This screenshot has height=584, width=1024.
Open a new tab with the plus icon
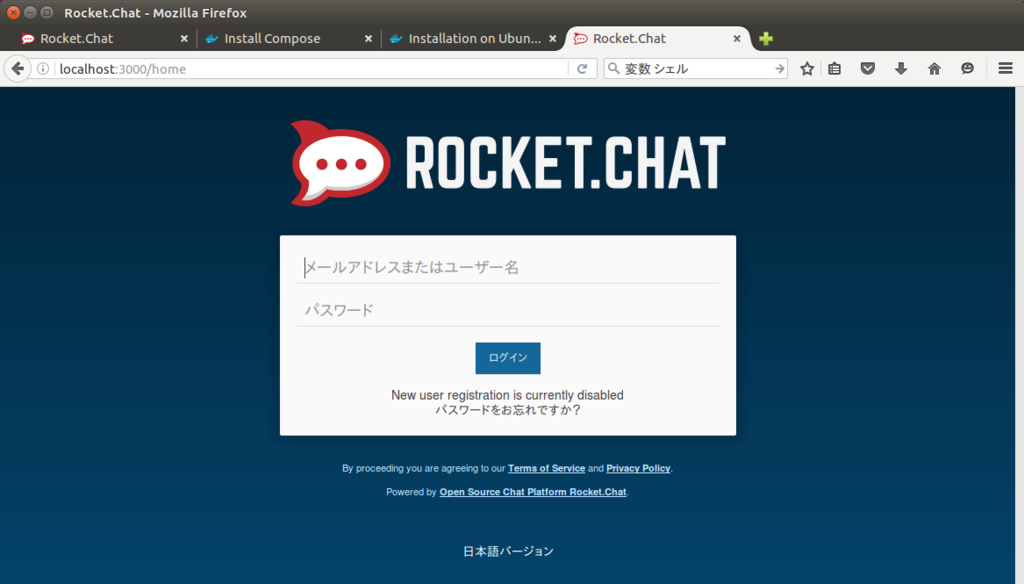(x=766, y=39)
